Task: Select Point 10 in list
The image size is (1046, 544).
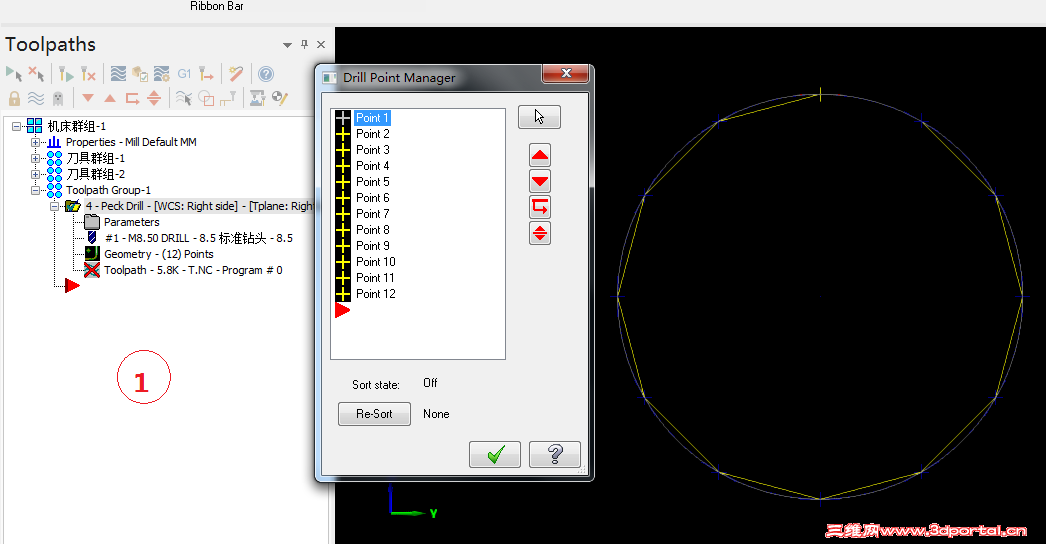Action: coord(375,262)
